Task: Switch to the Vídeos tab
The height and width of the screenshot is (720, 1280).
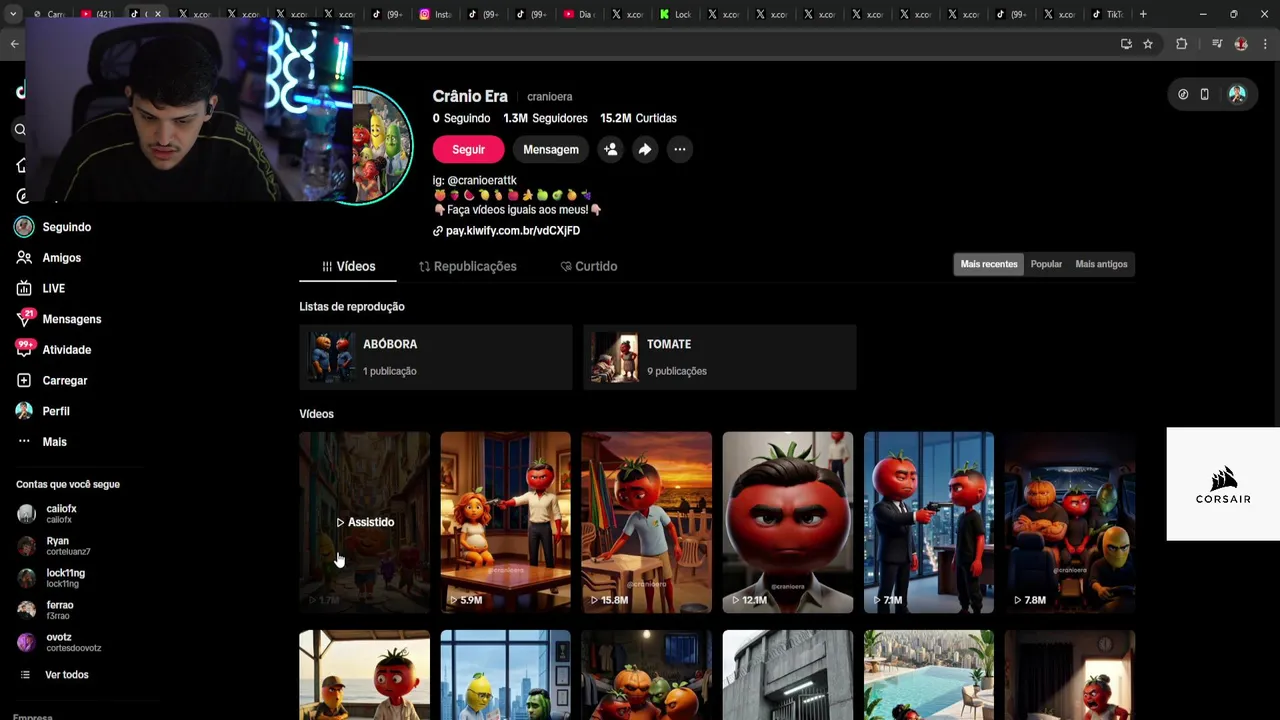Action: coord(348,266)
